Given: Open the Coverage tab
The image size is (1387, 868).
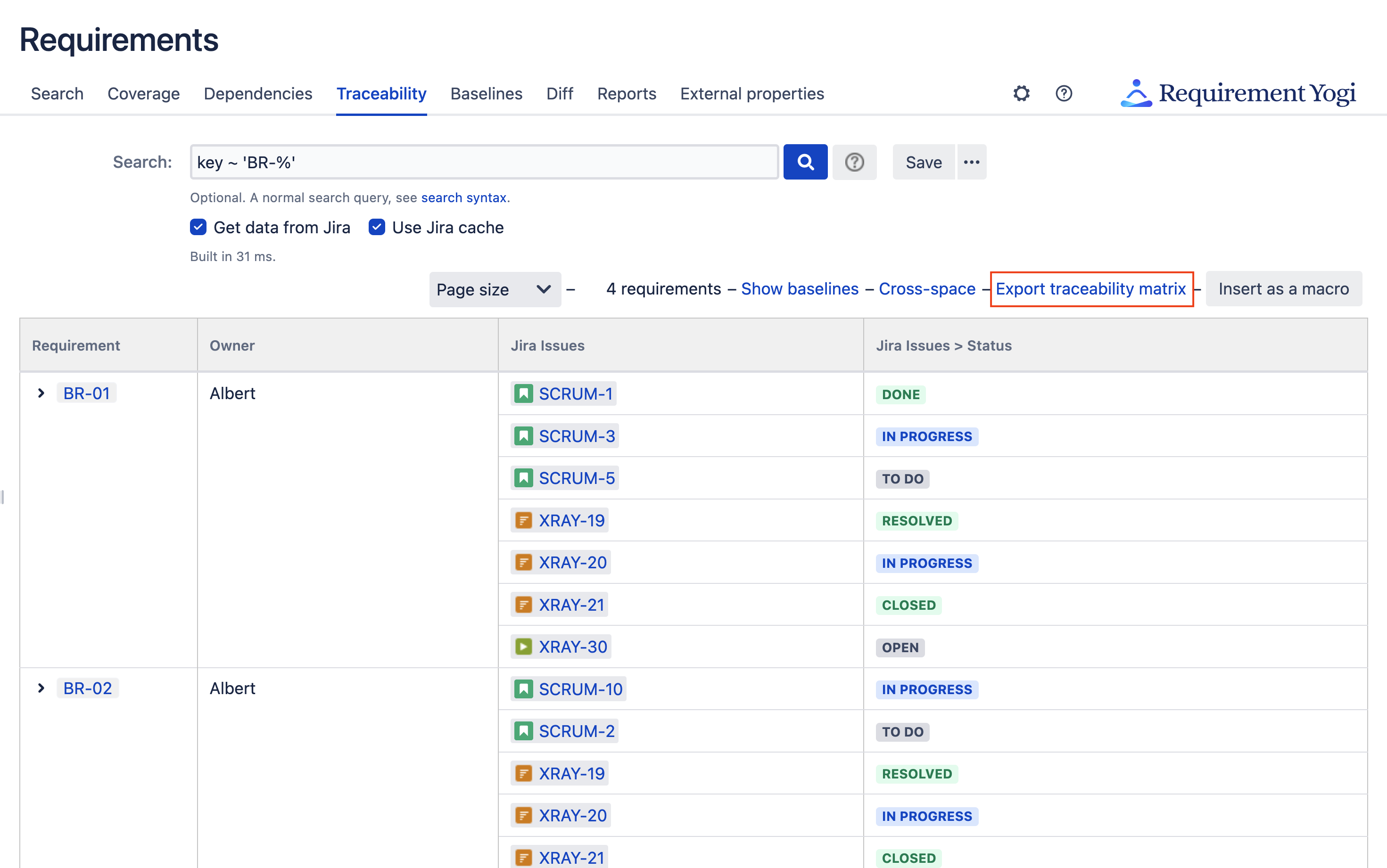Looking at the screenshot, I should pyautogui.click(x=144, y=94).
